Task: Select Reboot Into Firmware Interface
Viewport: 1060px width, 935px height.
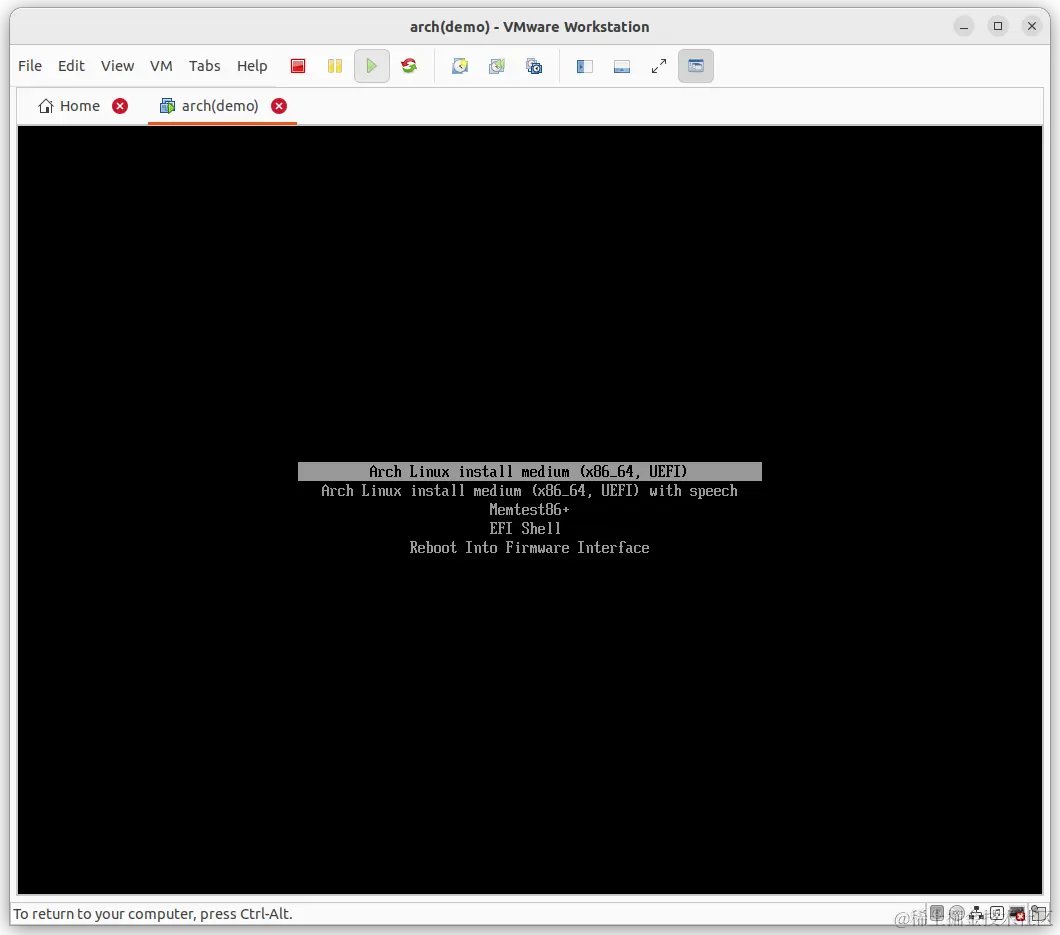Action: [x=529, y=548]
